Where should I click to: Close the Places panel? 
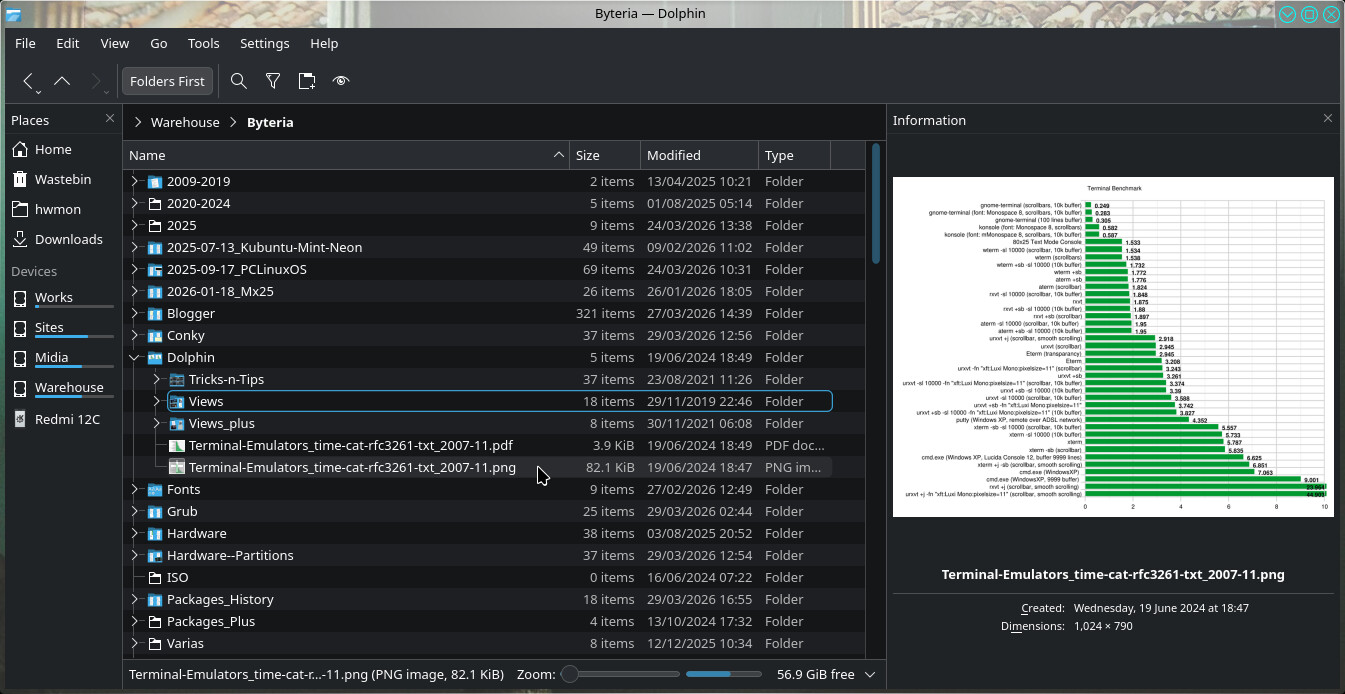[110, 119]
